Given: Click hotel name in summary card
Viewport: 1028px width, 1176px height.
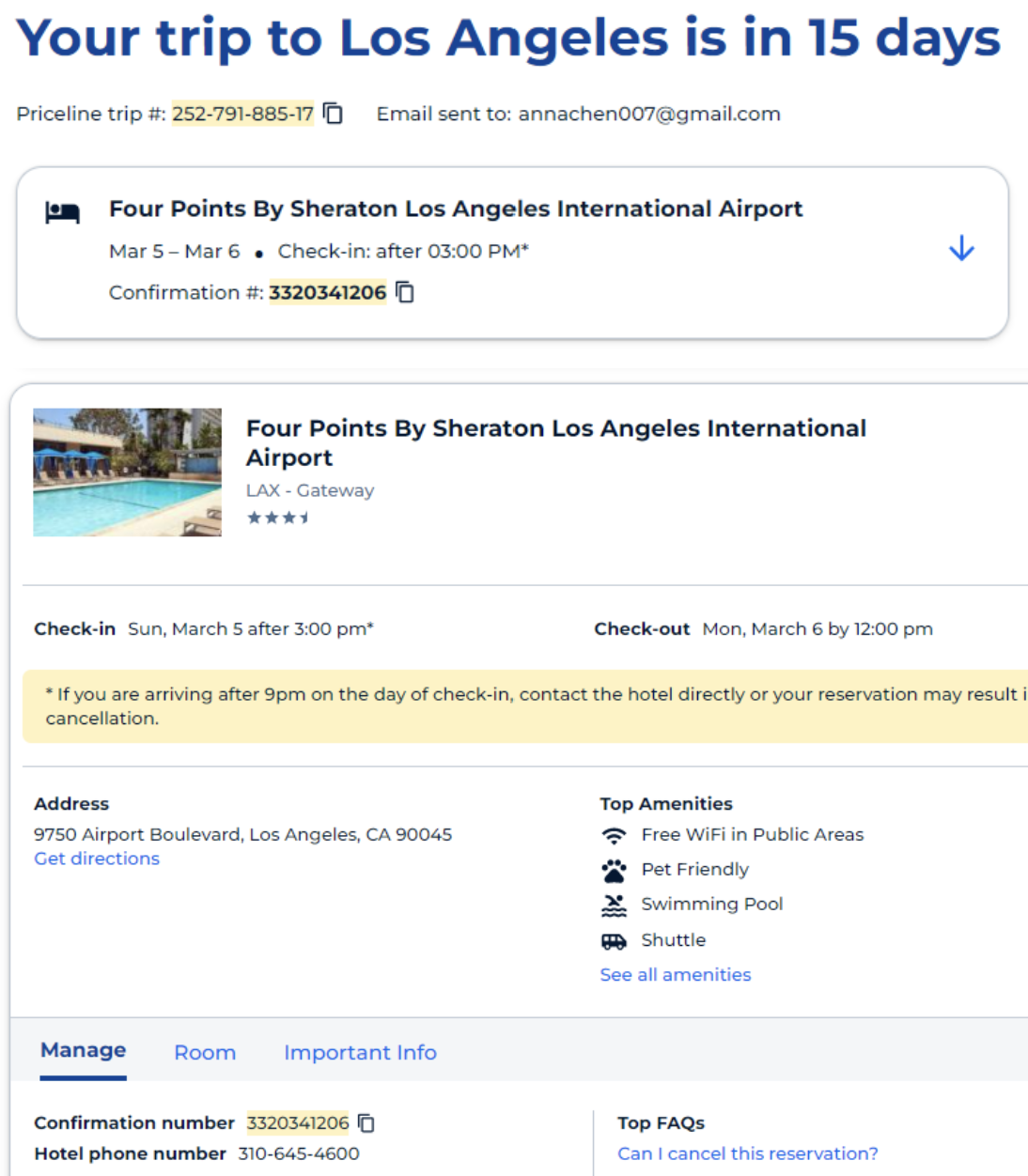Looking at the screenshot, I should 456,209.
